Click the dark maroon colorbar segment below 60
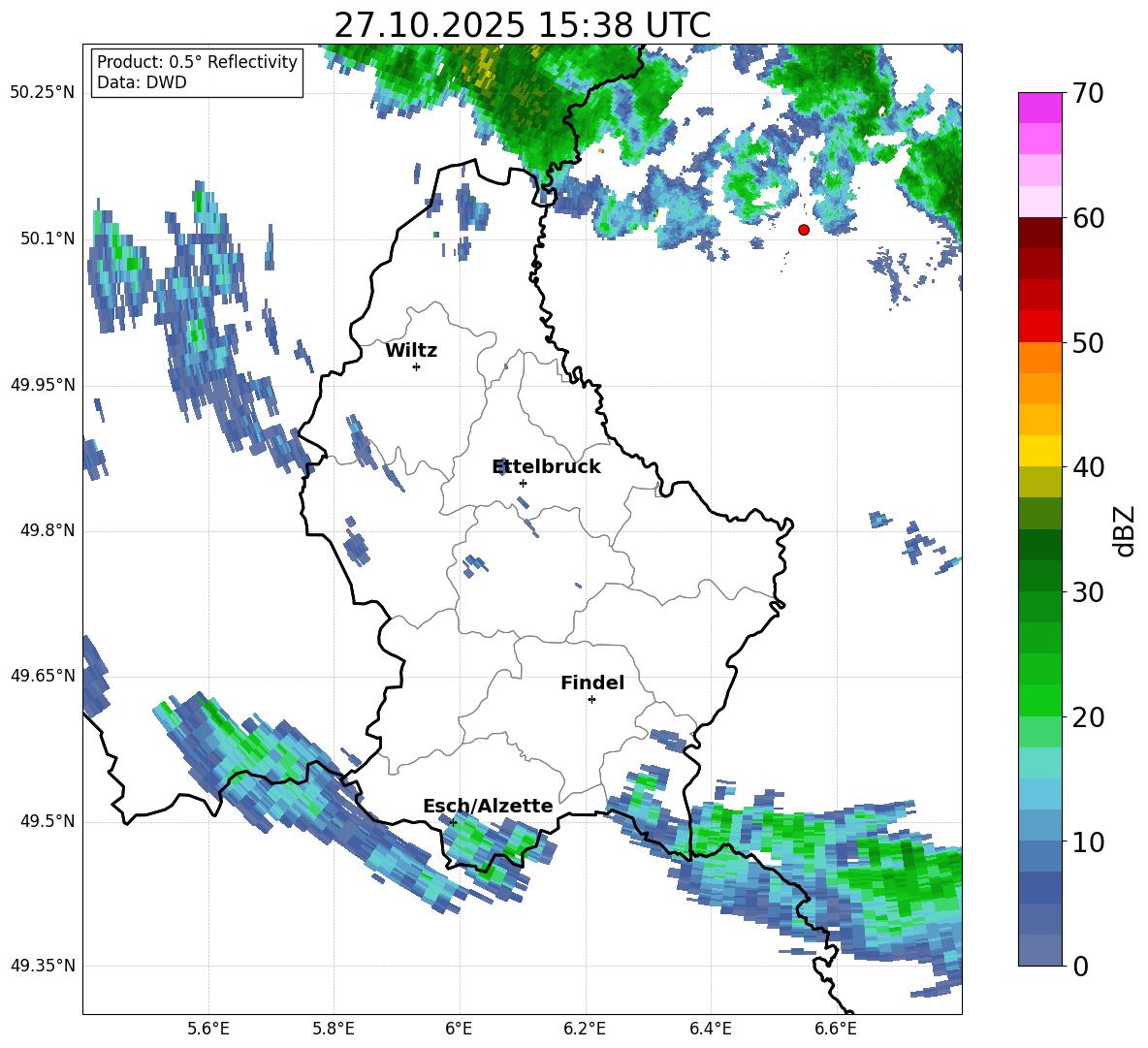The width and height of the screenshot is (1148, 1048). pos(1039,232)
